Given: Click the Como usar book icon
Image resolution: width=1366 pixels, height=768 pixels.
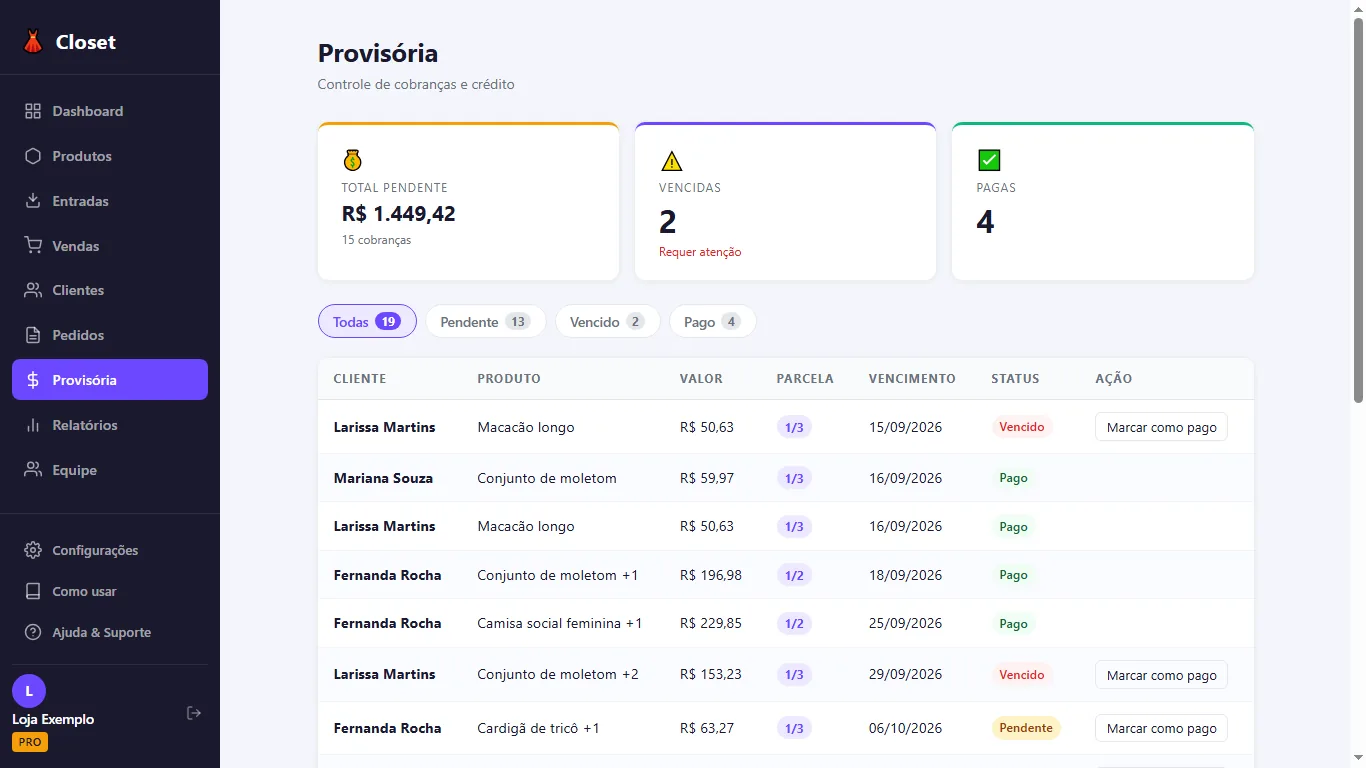Looking at the screenshot, I should pyautogui.click(x=33, y=591).
